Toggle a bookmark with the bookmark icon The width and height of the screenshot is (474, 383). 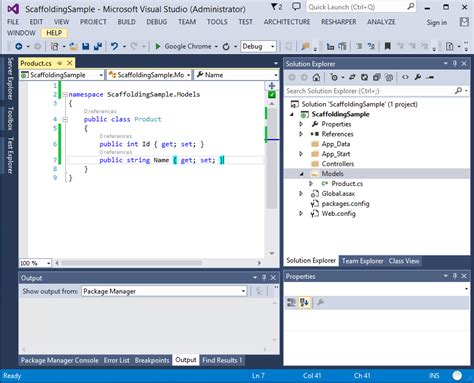tap(387, 46)
